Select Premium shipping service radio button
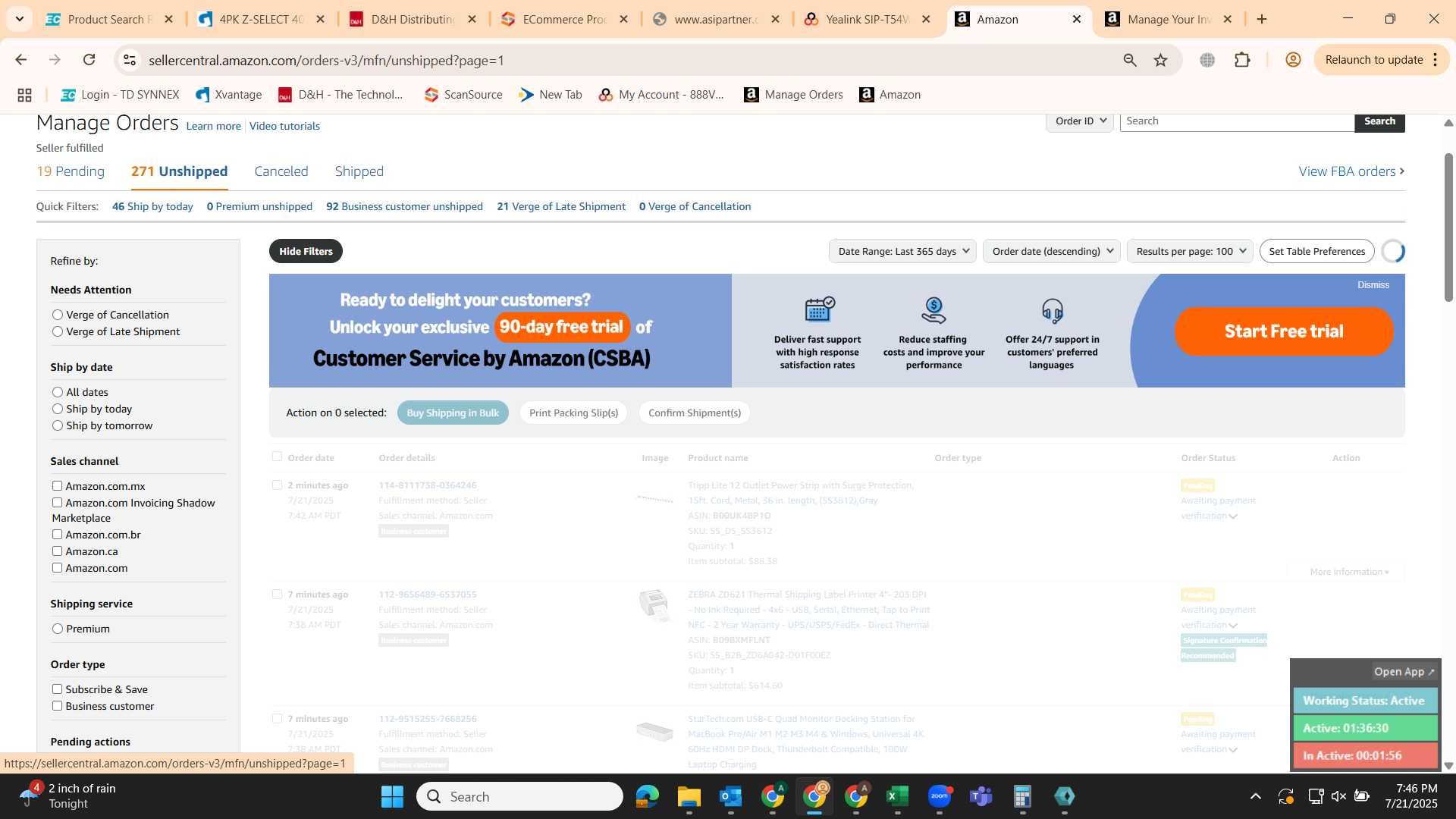The height and width of the screenshot is (819, 1456). pyautogui.click(x=58, y=629)
